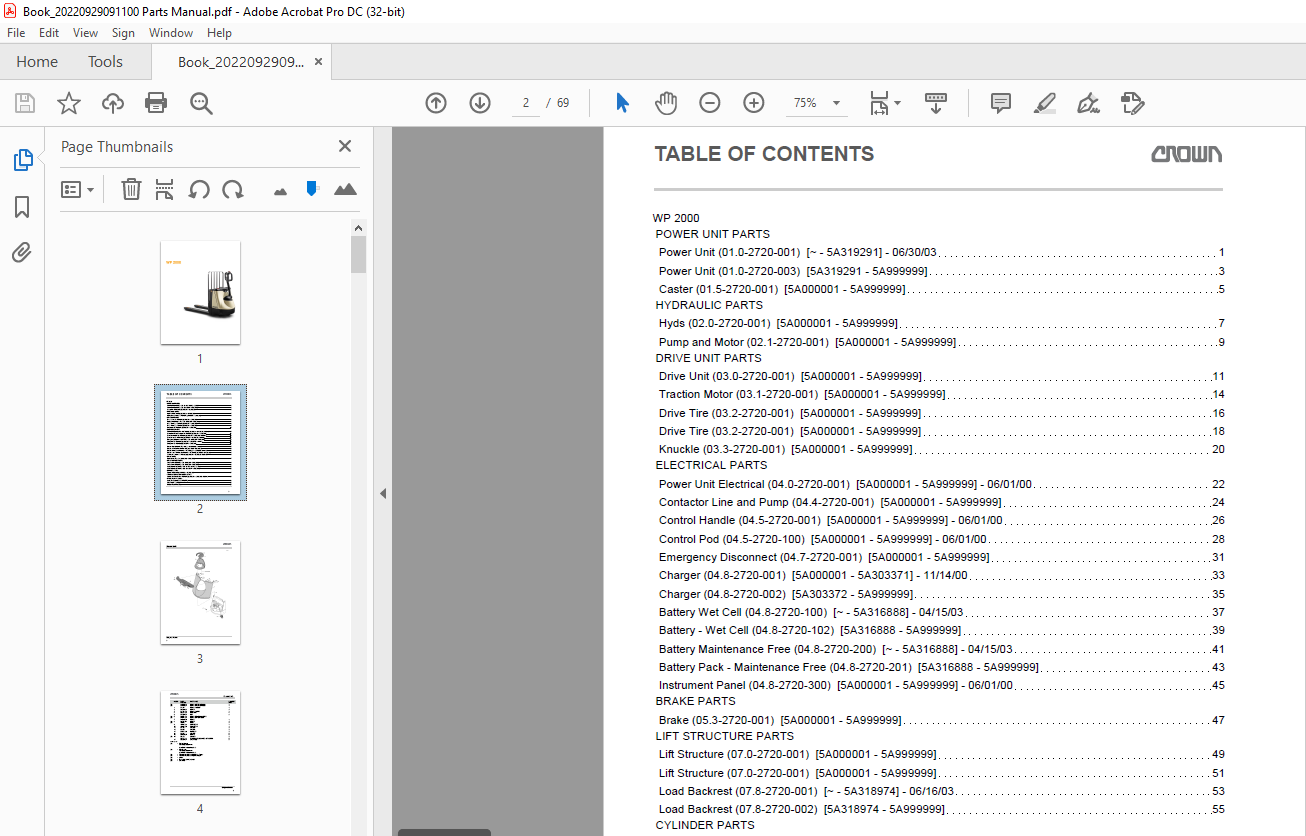This screenshot has height=836, width=1306.
Task: Open the Attachments paperclip pane
Action: click(x=22, y=253)
